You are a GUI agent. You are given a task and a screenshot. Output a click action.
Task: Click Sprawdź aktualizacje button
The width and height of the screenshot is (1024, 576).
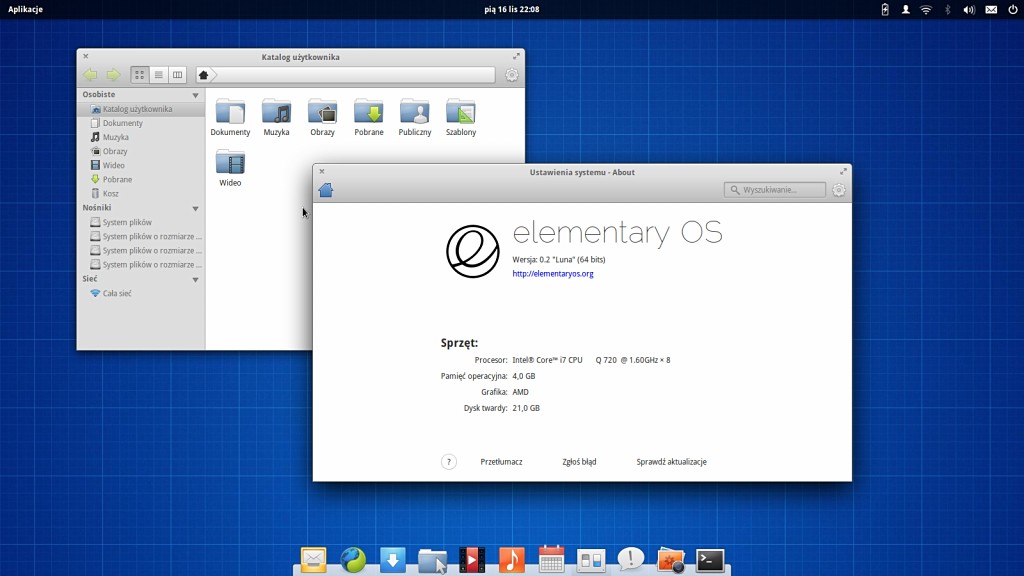click(x=671, y=462)
